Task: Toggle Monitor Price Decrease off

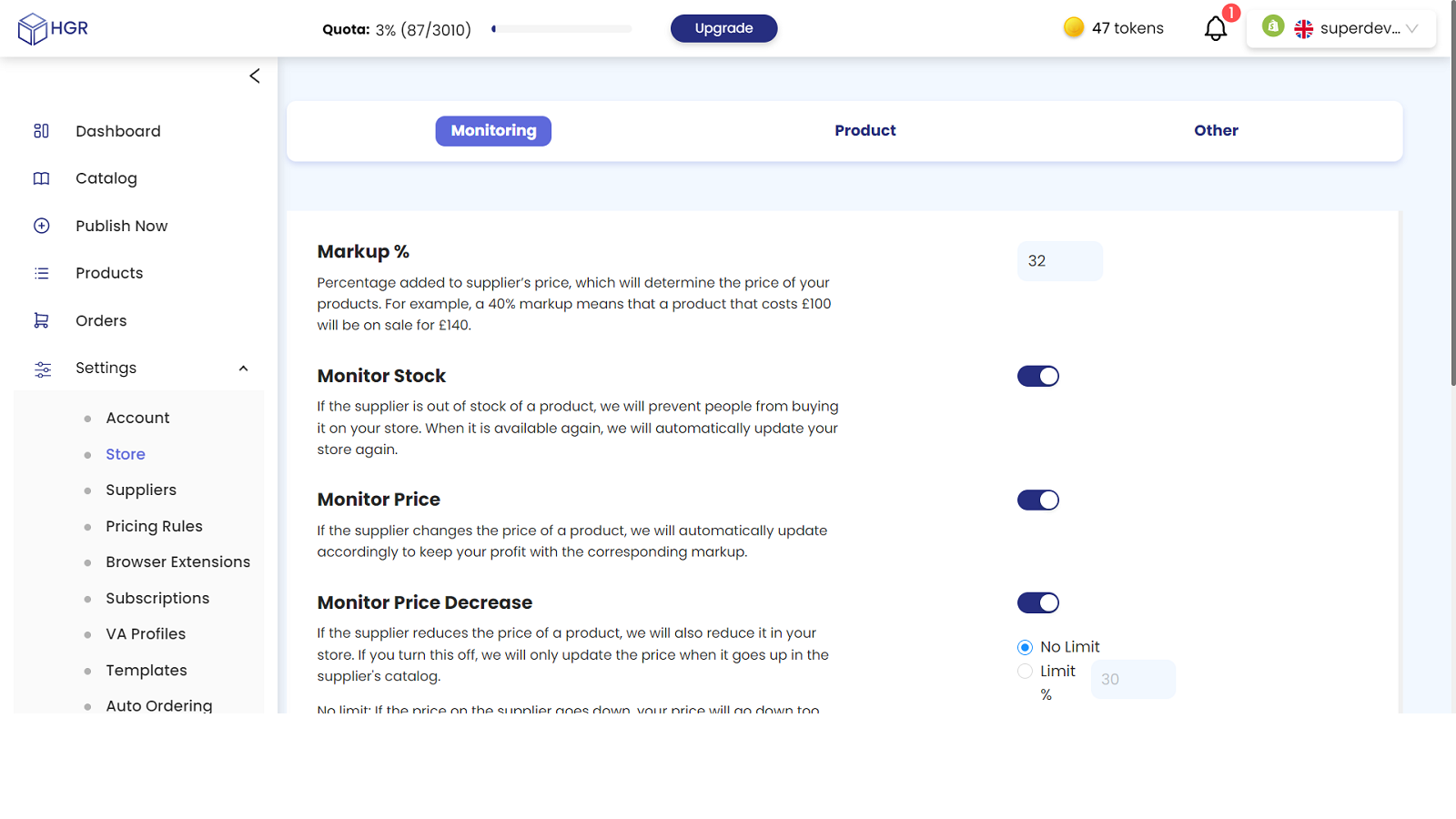Action: [1038, 602]
